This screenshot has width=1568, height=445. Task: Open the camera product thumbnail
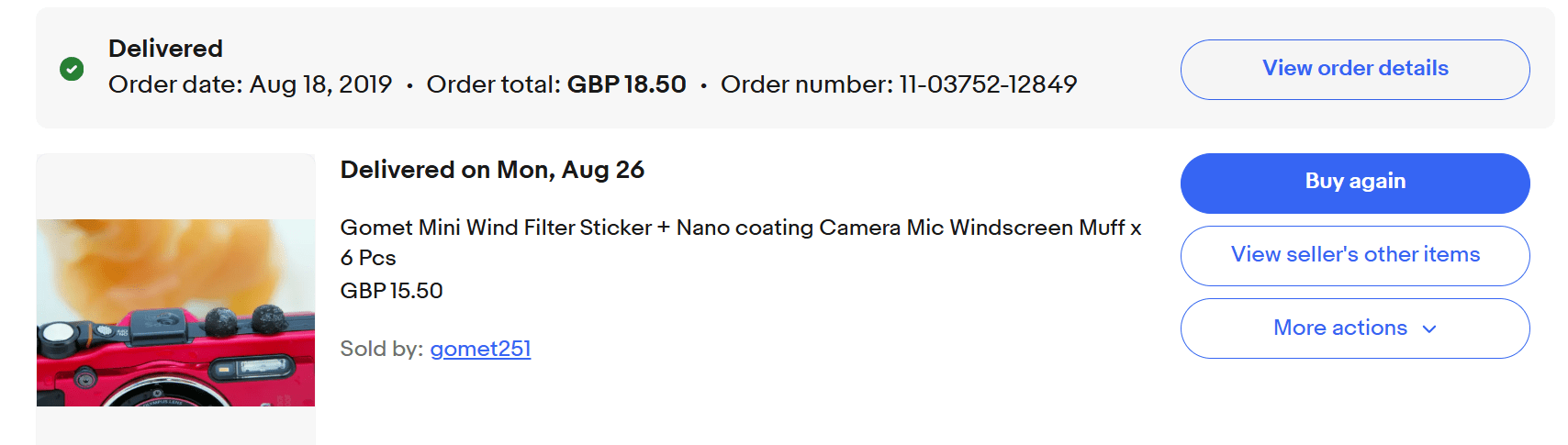(175, 312)
